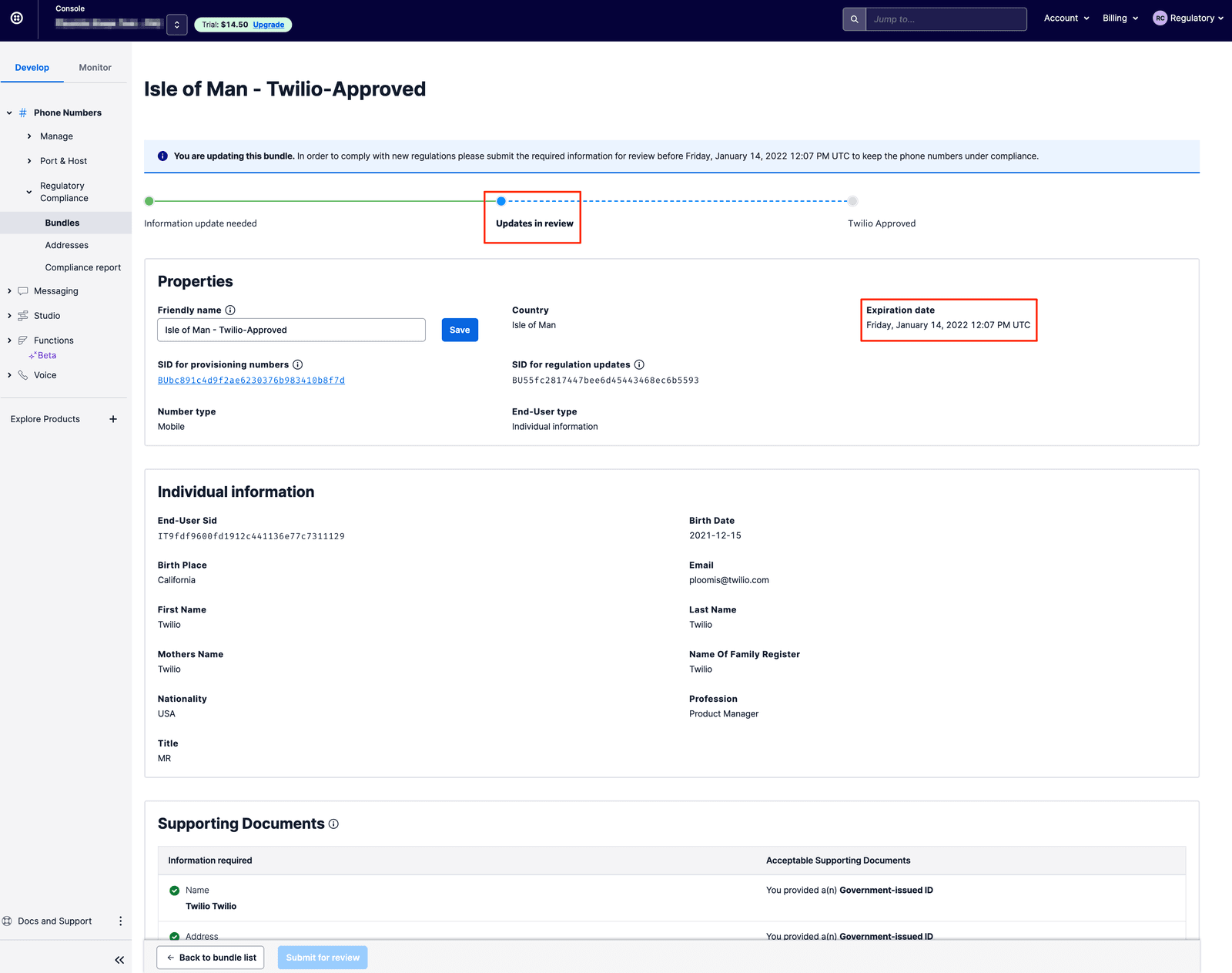The image size is (1232, 973).
Task: Open the Account dropdown
Action: coord(1066,18)
